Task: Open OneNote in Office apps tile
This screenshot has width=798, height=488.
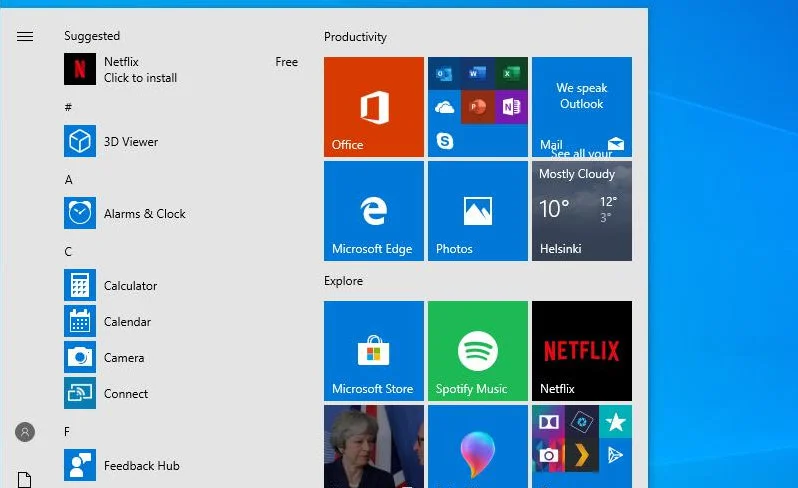Action: [x=511, y=107]
